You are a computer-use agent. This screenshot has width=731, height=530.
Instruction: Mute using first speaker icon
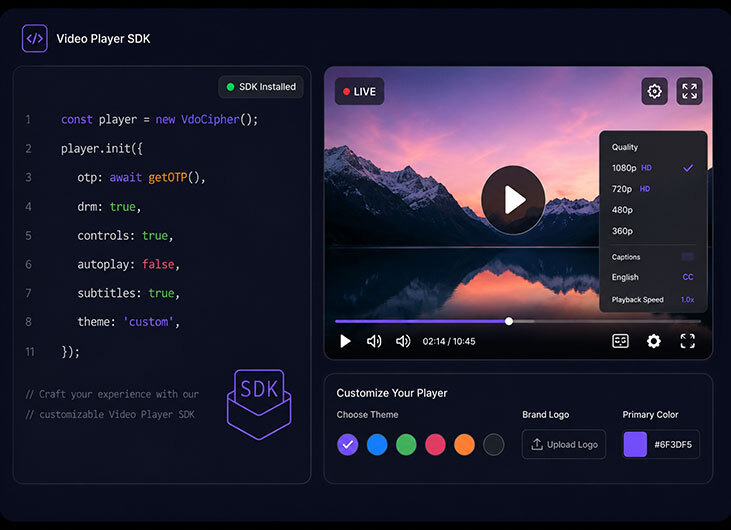[374, 341]
